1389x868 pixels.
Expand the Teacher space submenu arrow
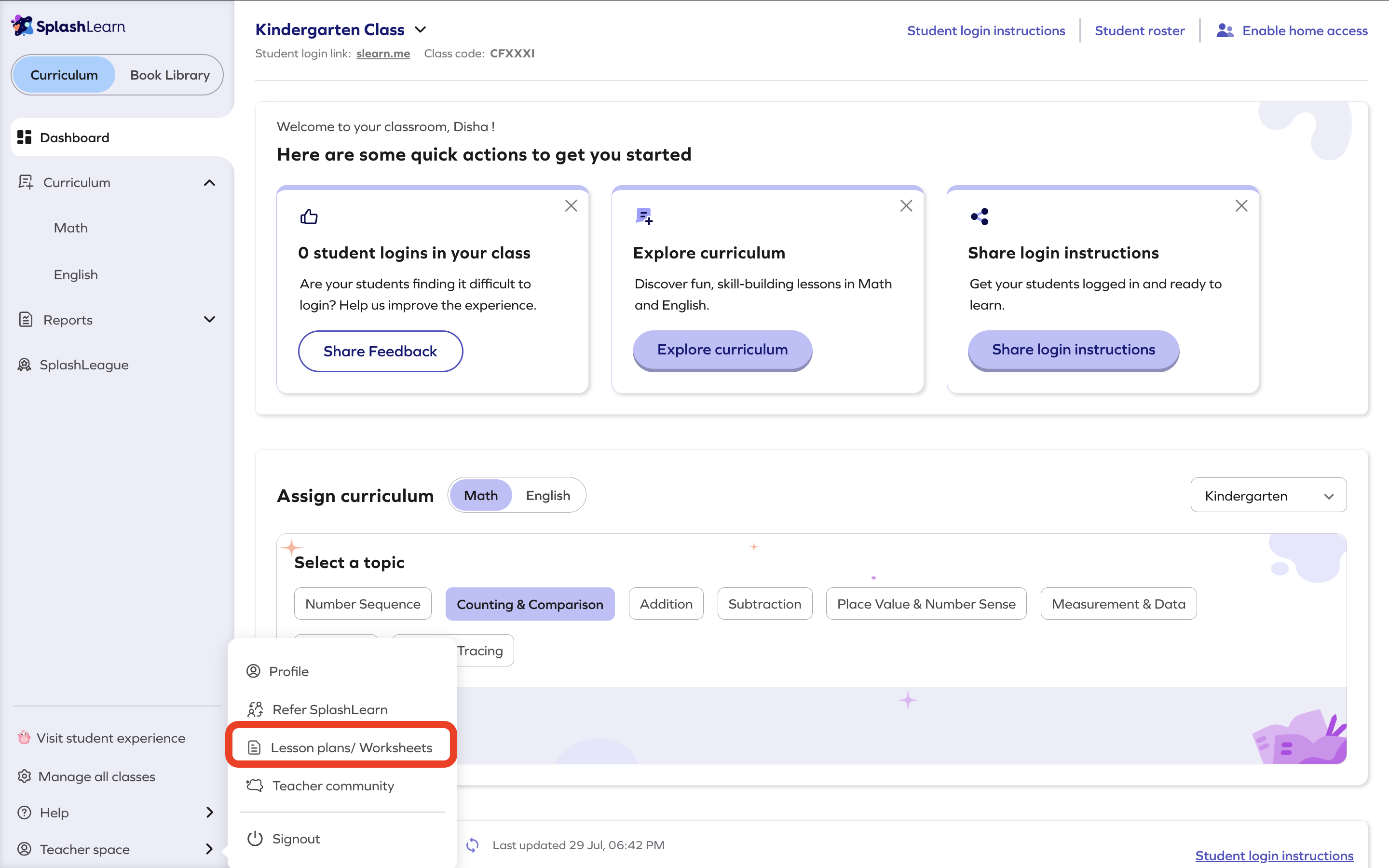point(209,849)
